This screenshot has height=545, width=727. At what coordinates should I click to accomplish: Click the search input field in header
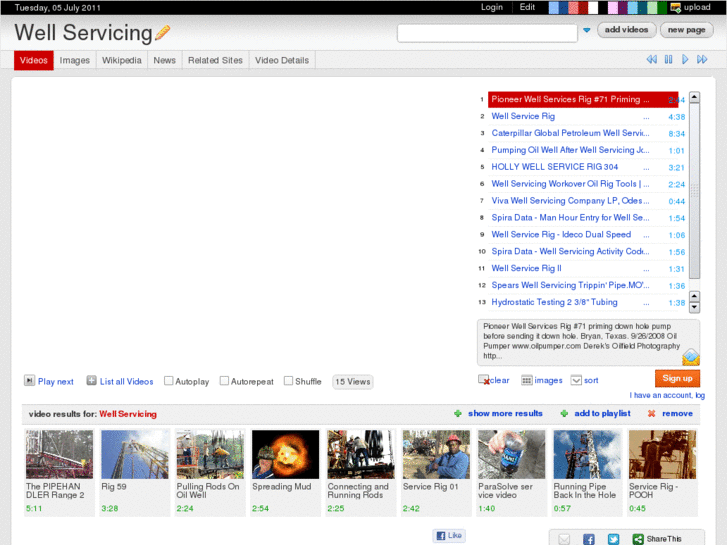coord(487,33)
